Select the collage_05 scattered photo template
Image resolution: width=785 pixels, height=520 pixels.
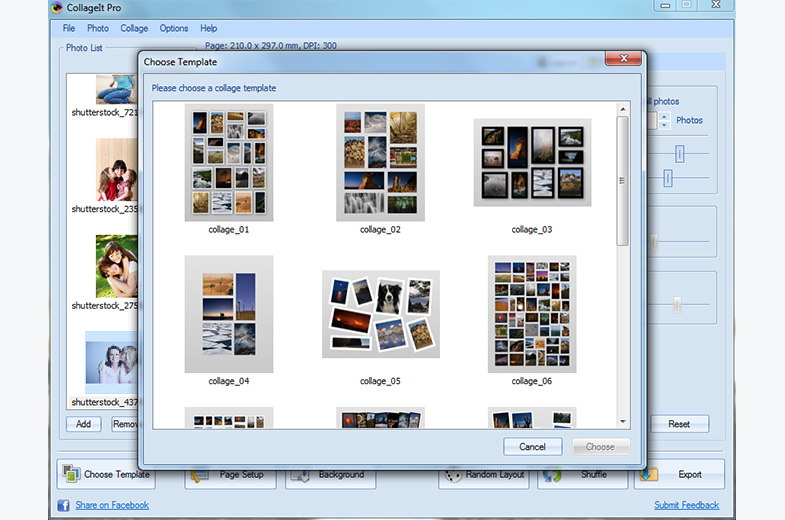[380, 314]
